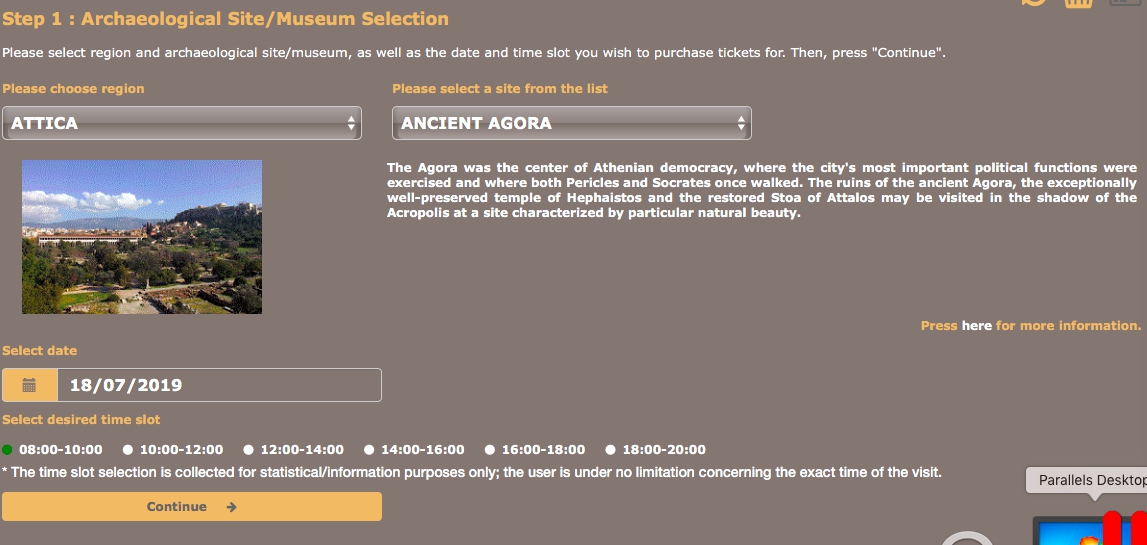Click the date field showing 18/07/2019
The height and width of the screenshot is (545, 1147).
(218, 385)
